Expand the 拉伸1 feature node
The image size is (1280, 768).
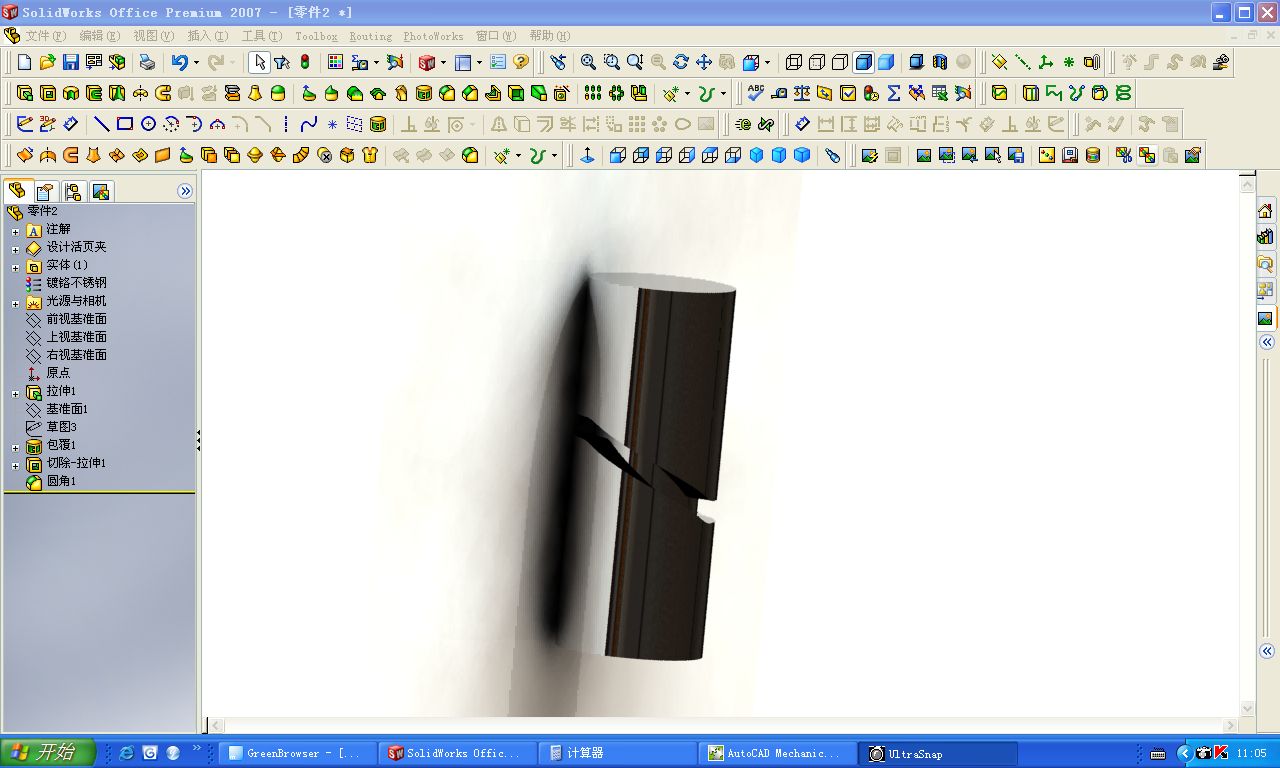tap(15, 393)
